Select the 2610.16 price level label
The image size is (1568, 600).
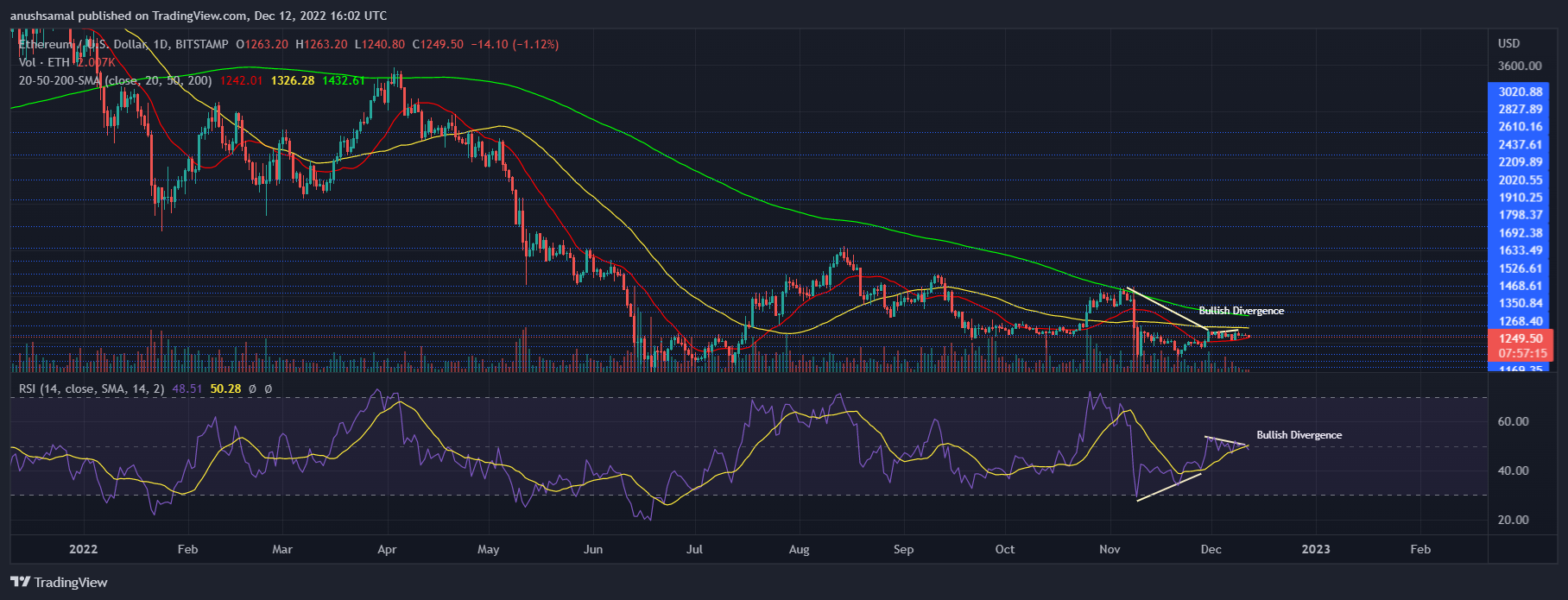(x=1521, y=127)
